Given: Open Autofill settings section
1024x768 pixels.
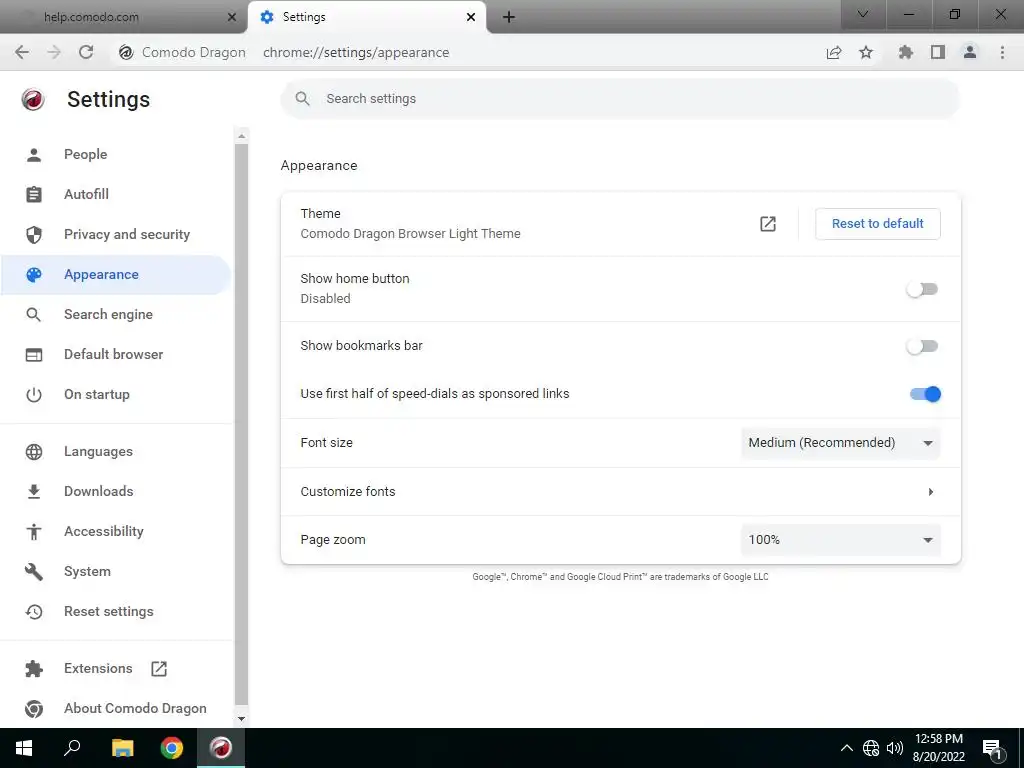Looking at the screenshot, I should (116, 195).
